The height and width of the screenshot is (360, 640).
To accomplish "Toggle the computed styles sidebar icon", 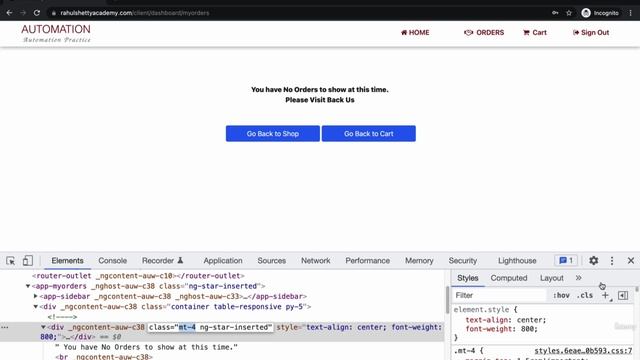I will (623, 295).
